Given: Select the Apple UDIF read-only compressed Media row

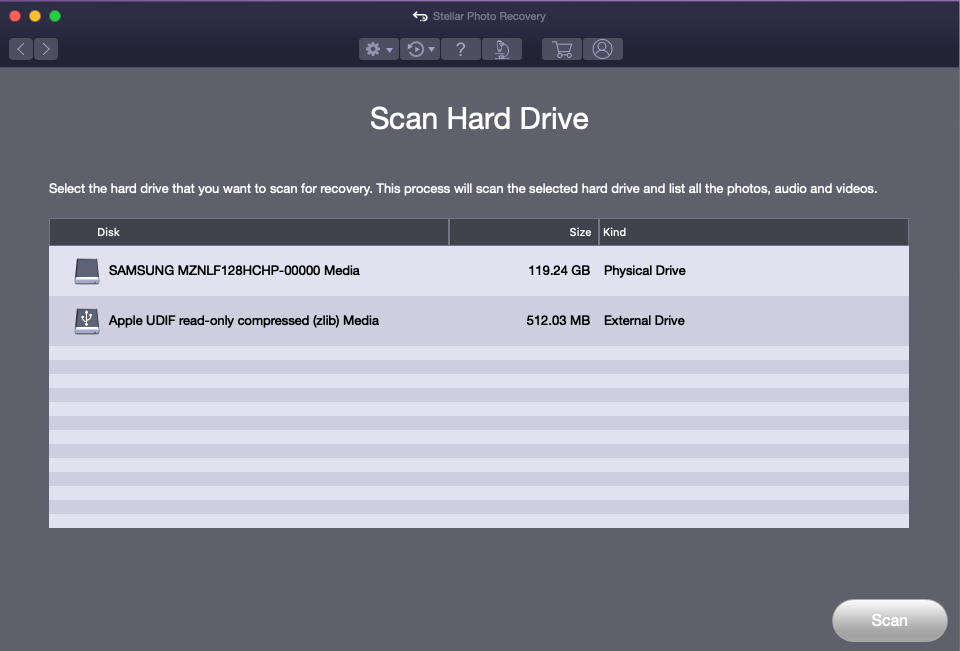Looking at the screenshot, I should coord(479,321).
